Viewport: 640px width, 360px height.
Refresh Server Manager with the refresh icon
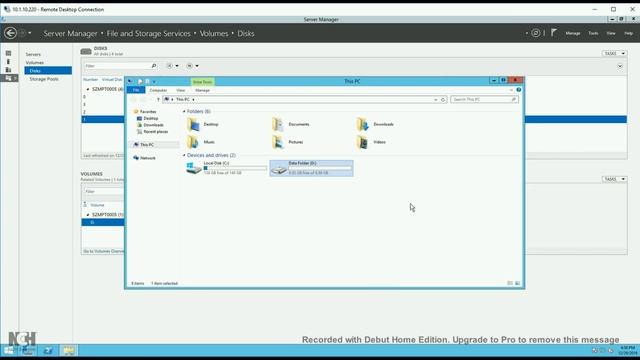point(536,33)
